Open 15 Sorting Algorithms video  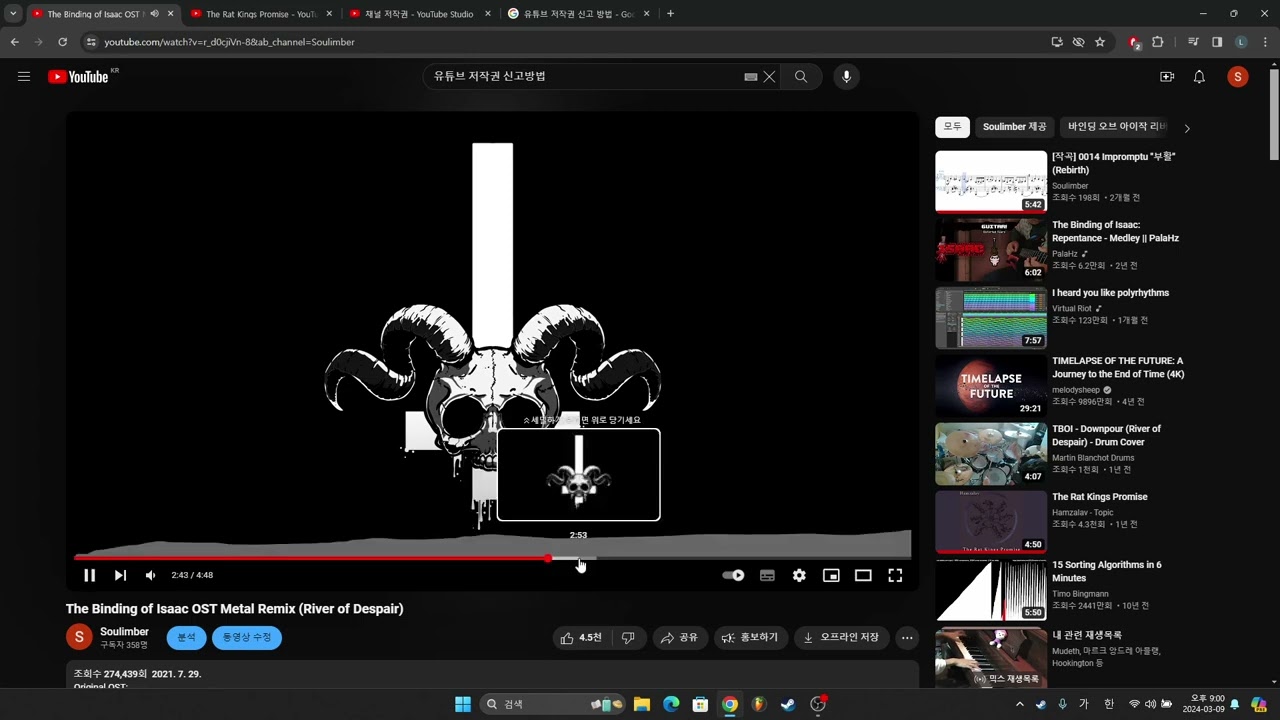(991, 589)
